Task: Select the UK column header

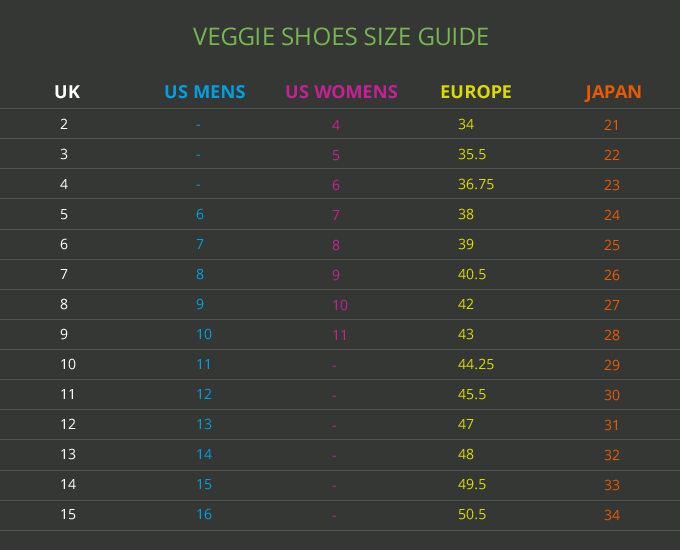Action: (x=67, y=92)
